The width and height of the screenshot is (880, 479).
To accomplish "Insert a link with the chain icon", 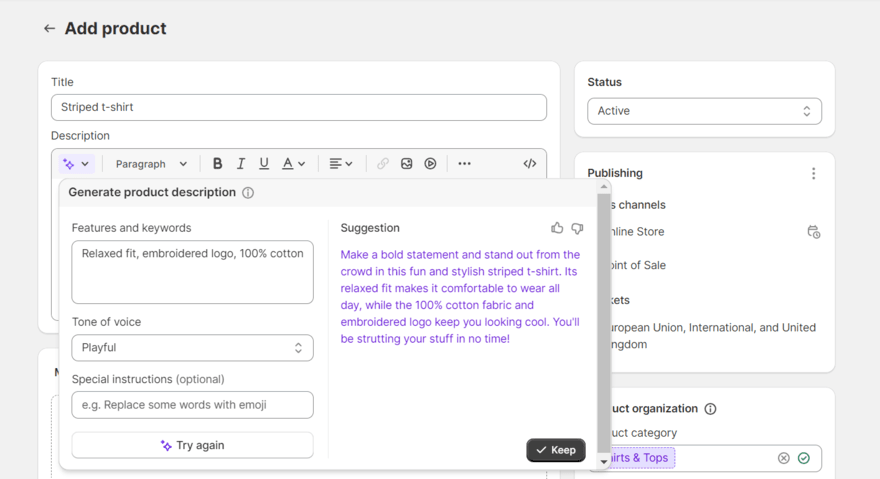I will [383, 163].
